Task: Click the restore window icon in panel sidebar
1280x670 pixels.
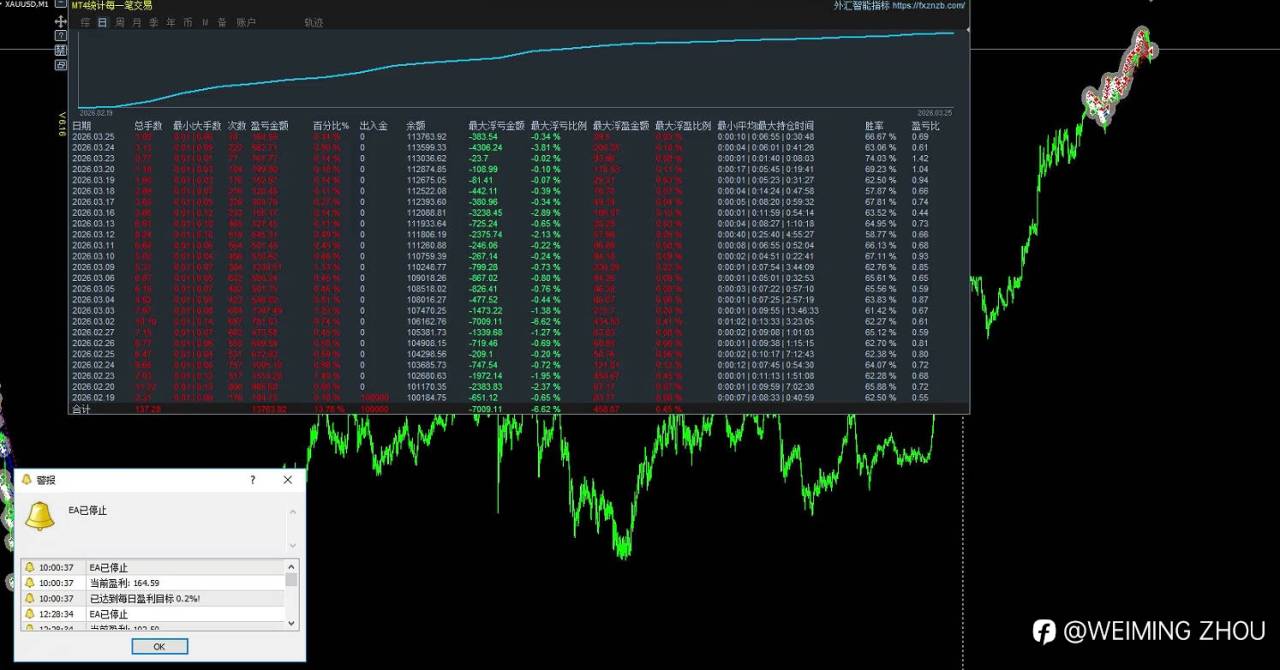Action: pyautogui.click(x=61, y=65)
